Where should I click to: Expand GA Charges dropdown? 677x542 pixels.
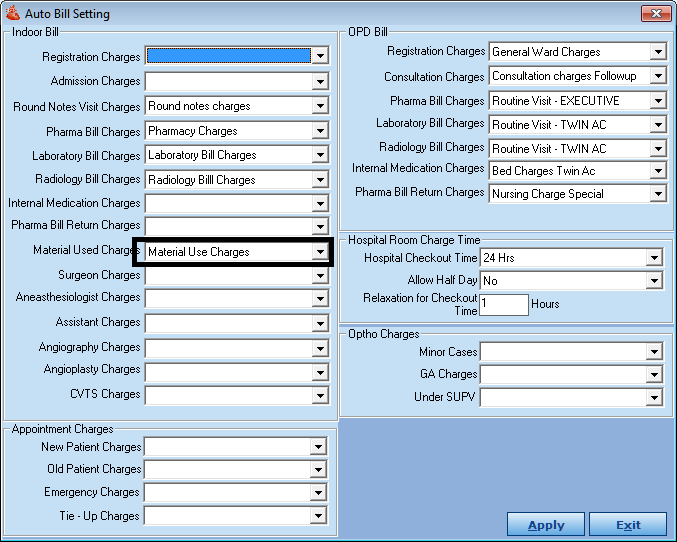[x=655, y=374]
